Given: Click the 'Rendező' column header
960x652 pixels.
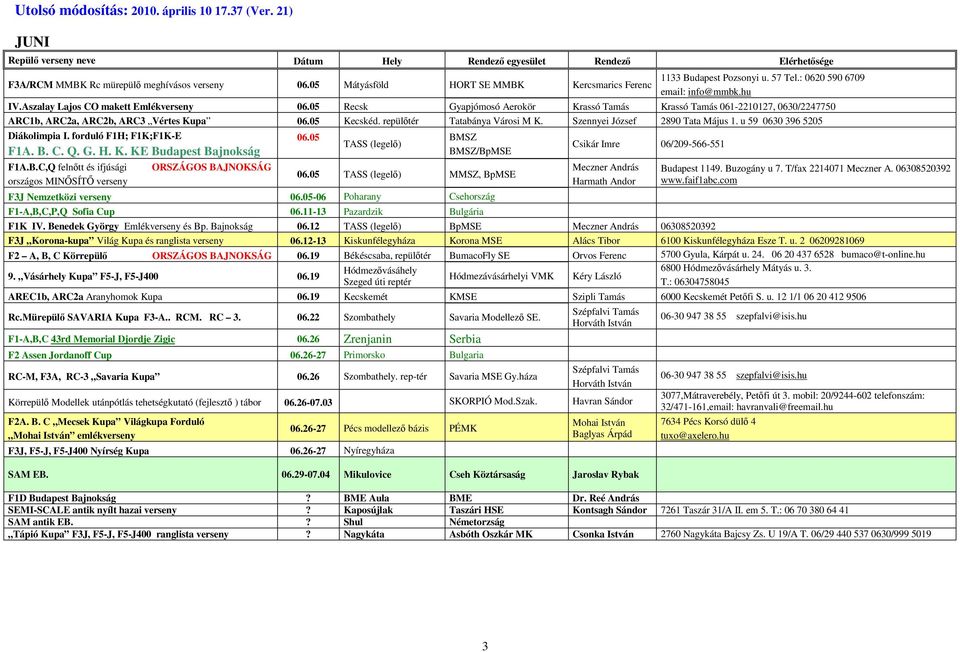Looking at the screenshot, I should 612,61.
